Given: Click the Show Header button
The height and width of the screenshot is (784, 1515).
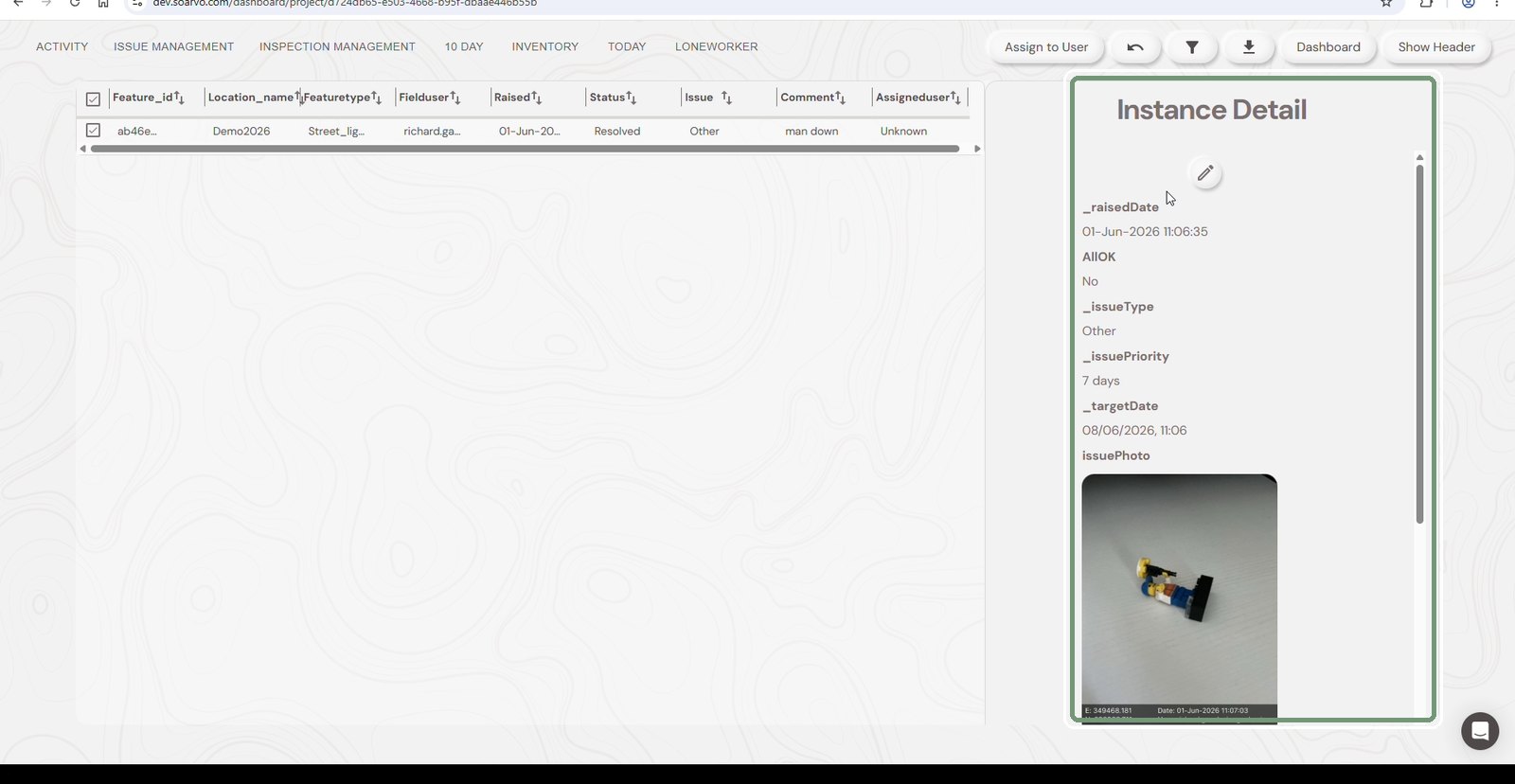Looking at the screenshot, I should (1436, 47).
